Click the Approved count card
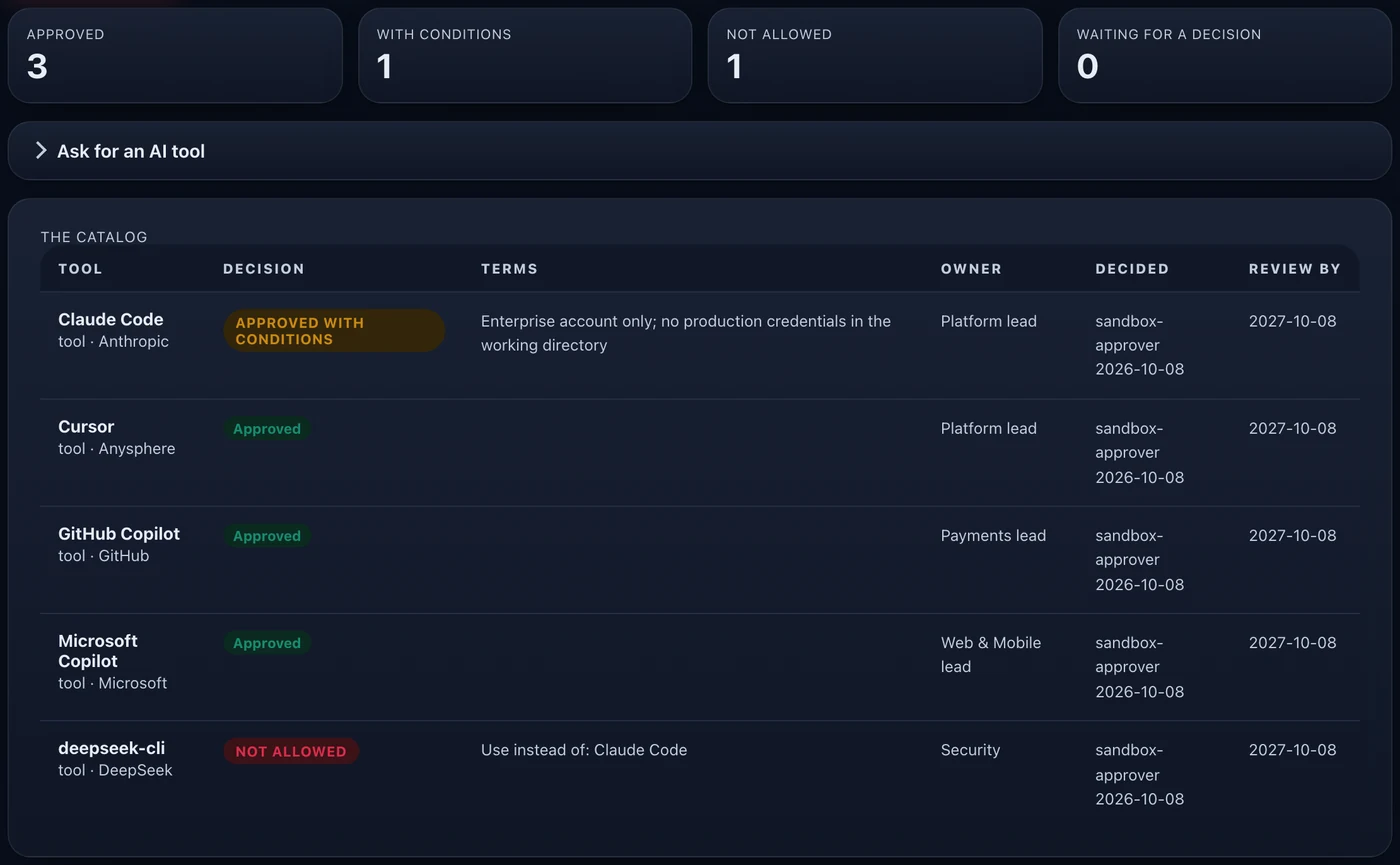Image resolution: width=1400 pixels, height=865 pixels. click(175, 55)
